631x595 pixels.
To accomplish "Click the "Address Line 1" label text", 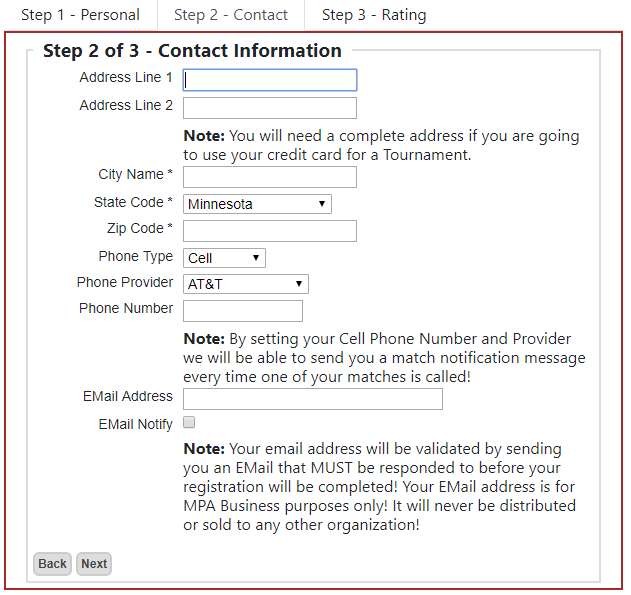I will (126, 78).
